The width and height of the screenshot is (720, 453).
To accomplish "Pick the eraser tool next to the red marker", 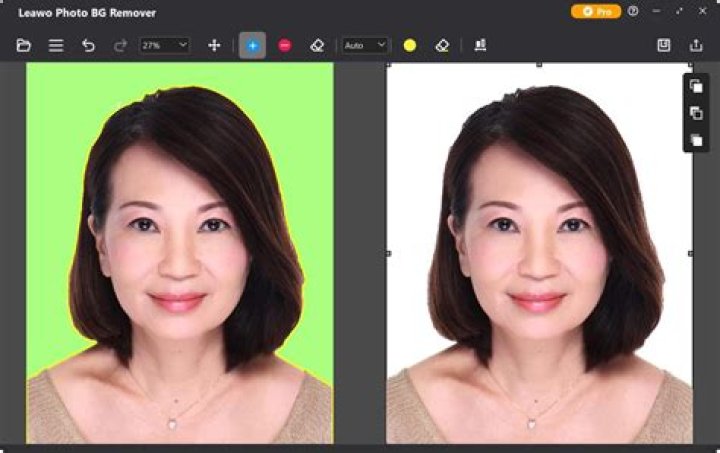I will [x=317, y=45].
